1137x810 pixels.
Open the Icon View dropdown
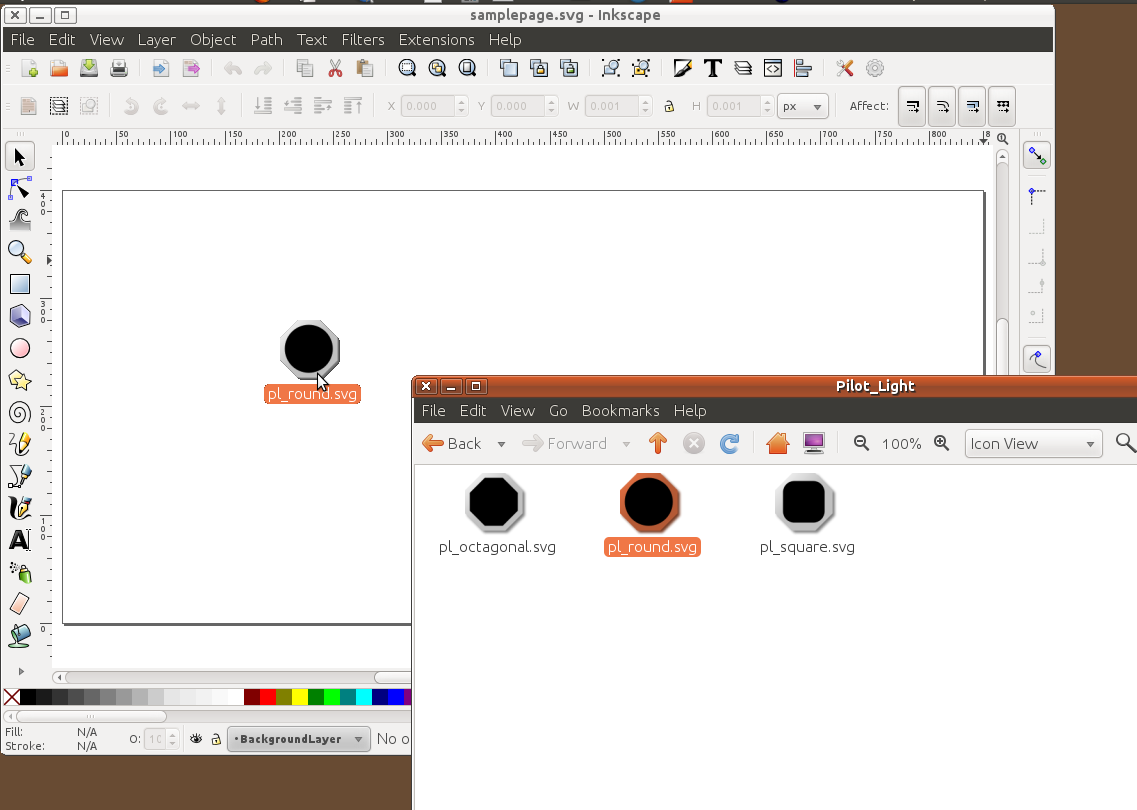[1033, 444]
